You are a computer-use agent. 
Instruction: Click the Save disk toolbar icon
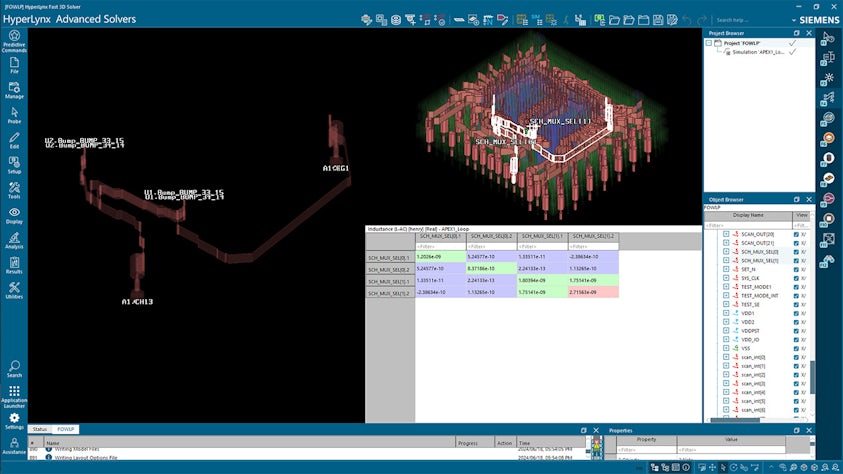(x=658, y=20)
